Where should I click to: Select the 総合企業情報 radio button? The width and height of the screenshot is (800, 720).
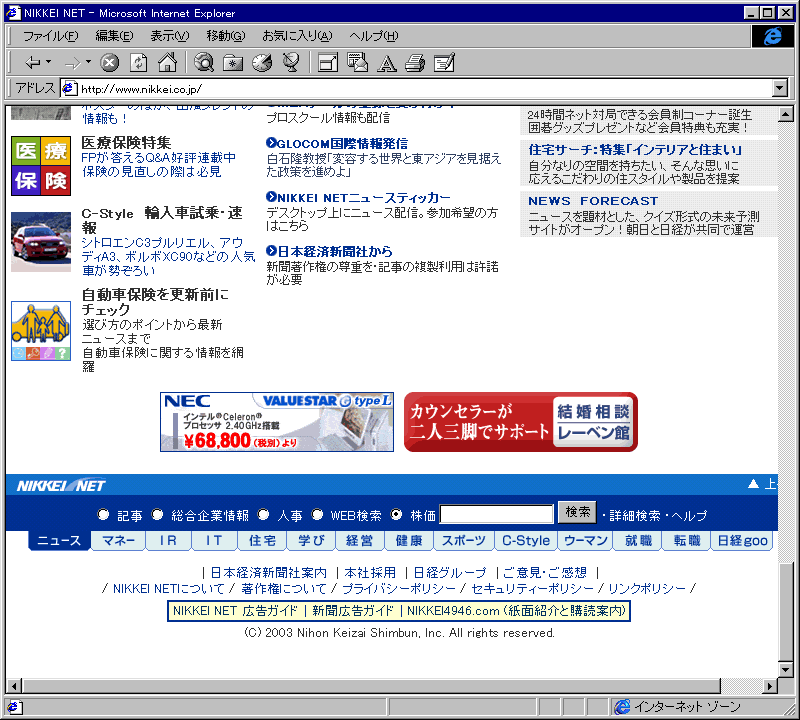[158, 514]
